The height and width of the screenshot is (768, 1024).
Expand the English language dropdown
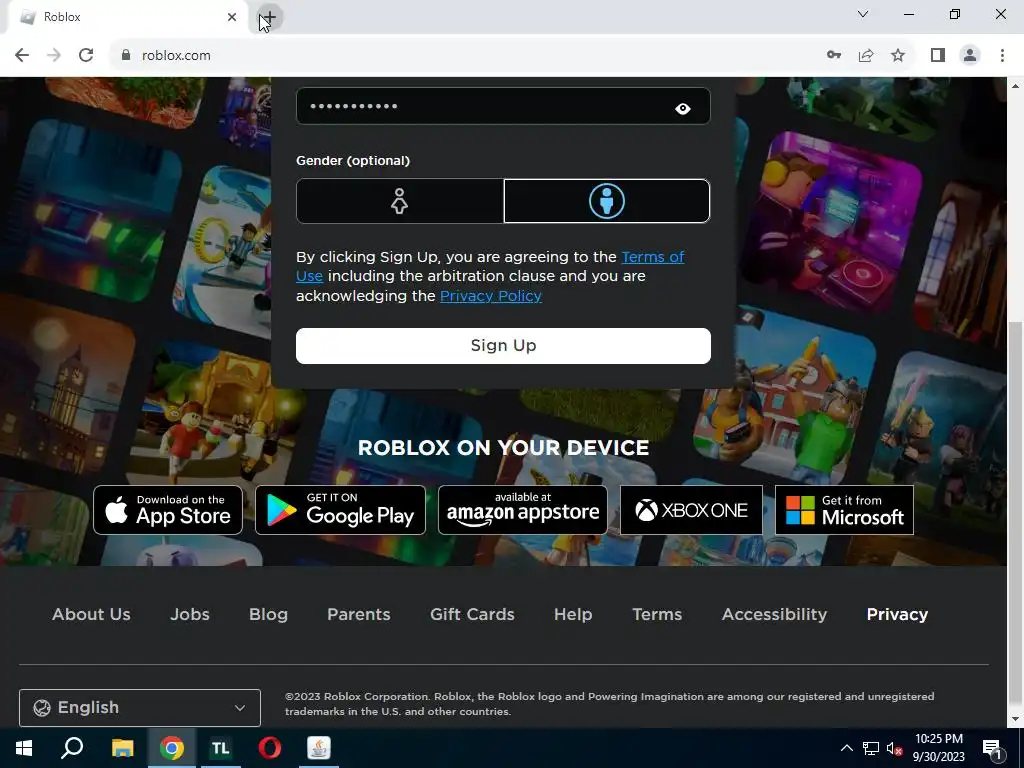pyautogui.click(x=140, y=708)
